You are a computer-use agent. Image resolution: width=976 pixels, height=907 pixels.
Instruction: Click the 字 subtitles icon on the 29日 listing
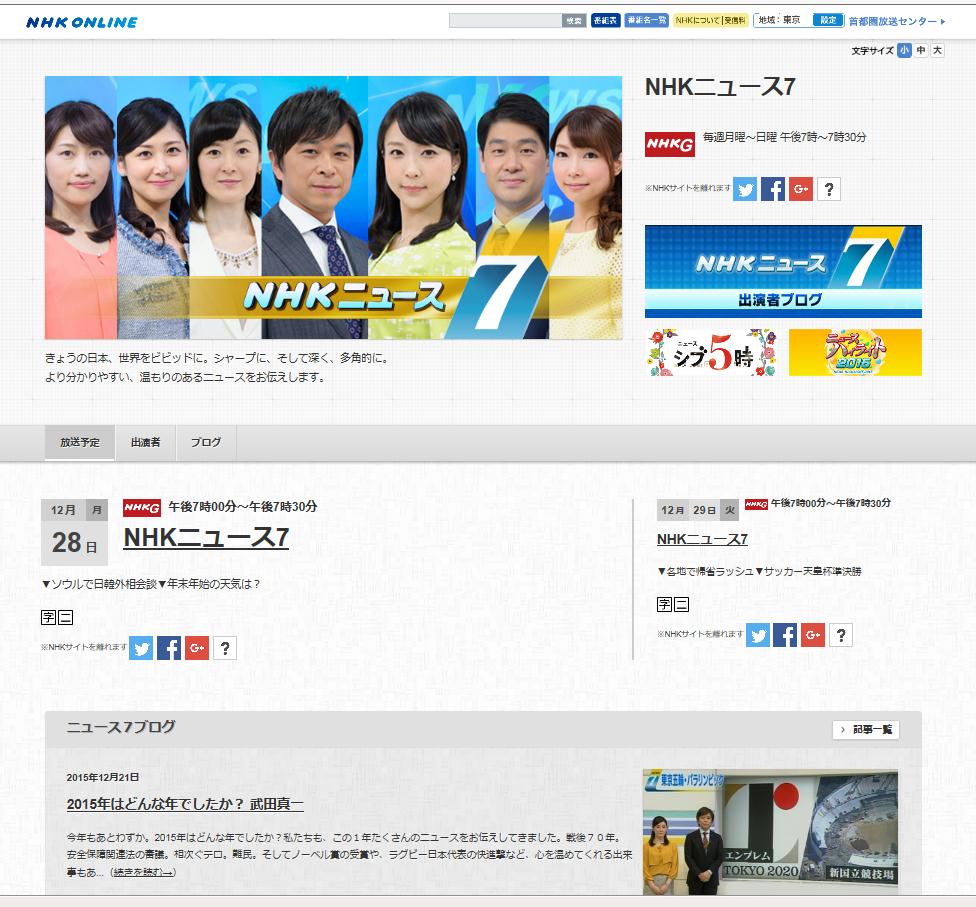[665, 604]
